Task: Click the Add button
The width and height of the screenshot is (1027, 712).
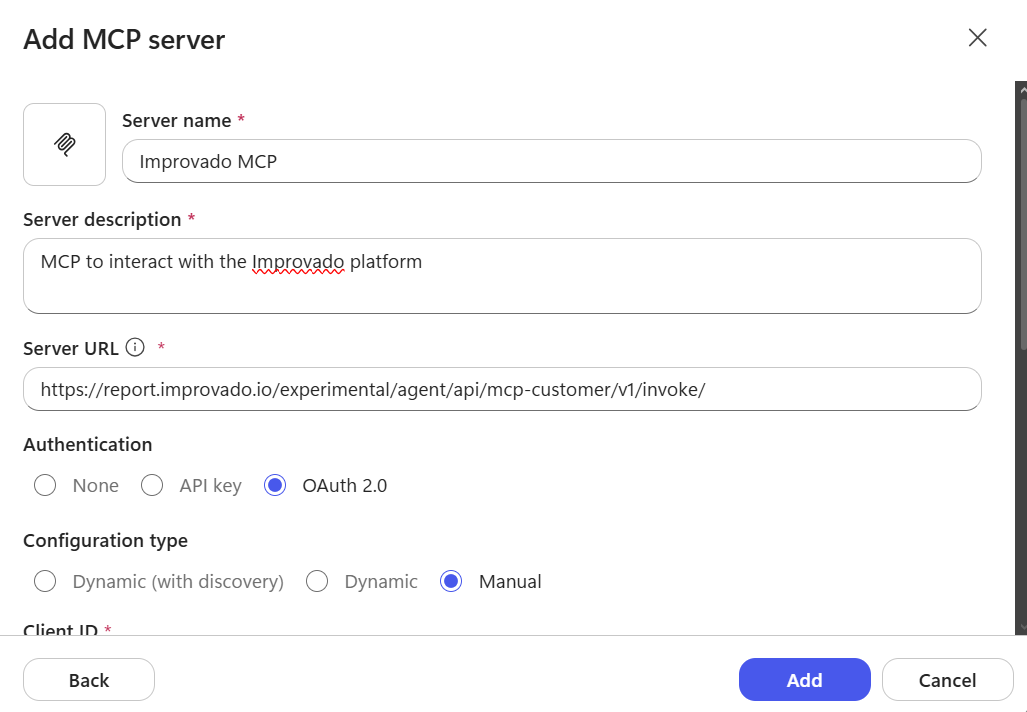Action: tap(804, 680)
